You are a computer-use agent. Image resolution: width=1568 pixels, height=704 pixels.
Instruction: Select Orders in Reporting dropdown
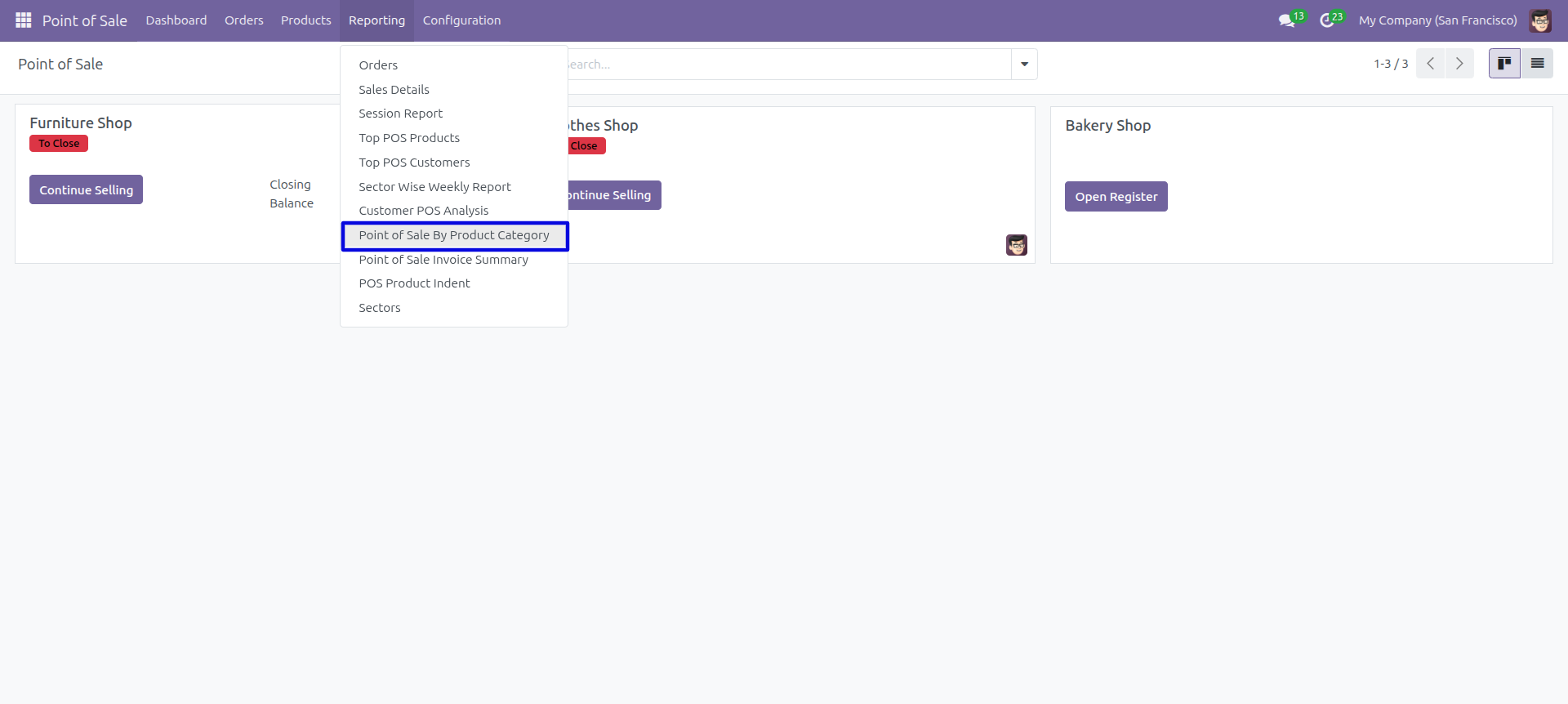[454, 65]
